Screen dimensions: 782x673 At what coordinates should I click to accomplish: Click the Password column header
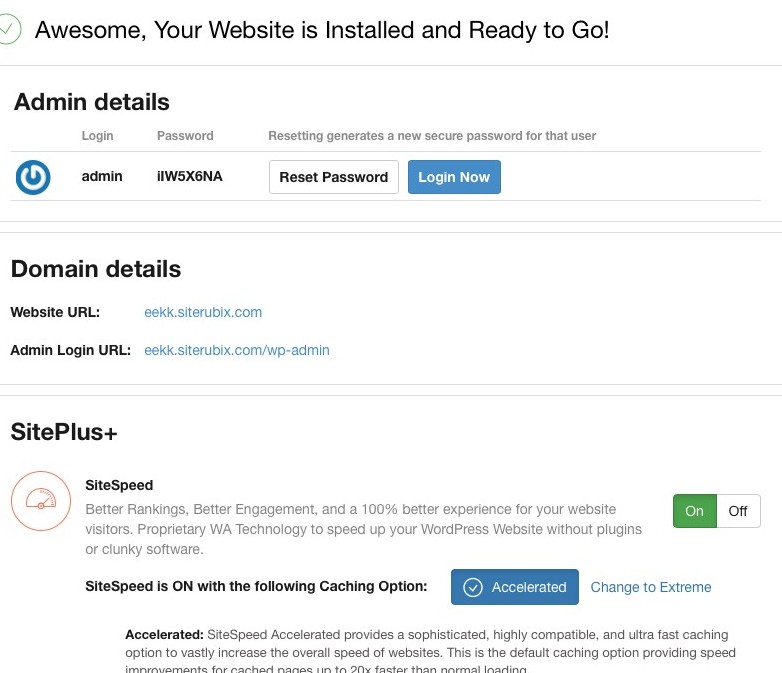click(x=185, y=136)
